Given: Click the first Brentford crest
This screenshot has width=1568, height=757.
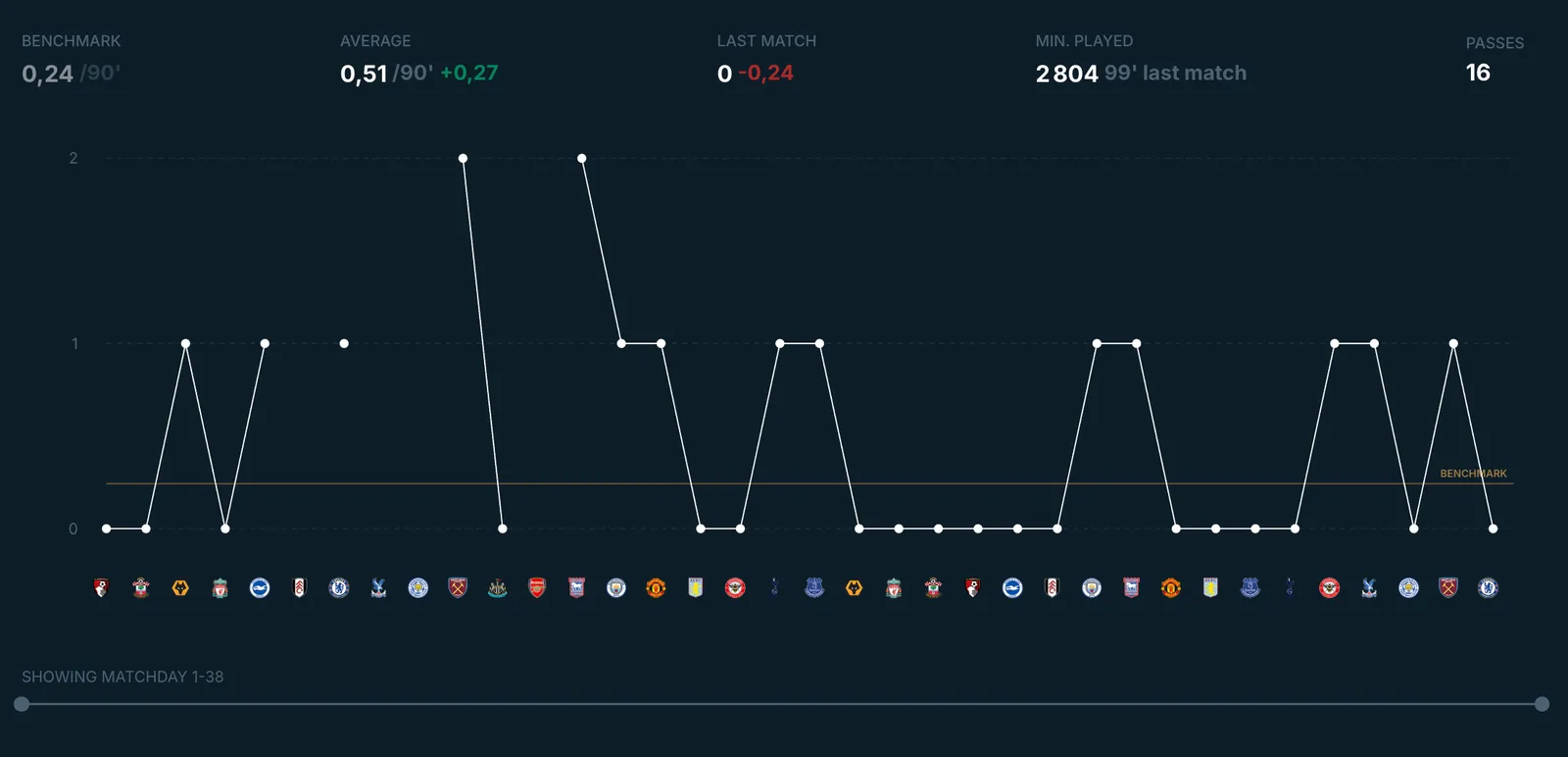Looking at the screenshot, I should click(x=735, y=587).
